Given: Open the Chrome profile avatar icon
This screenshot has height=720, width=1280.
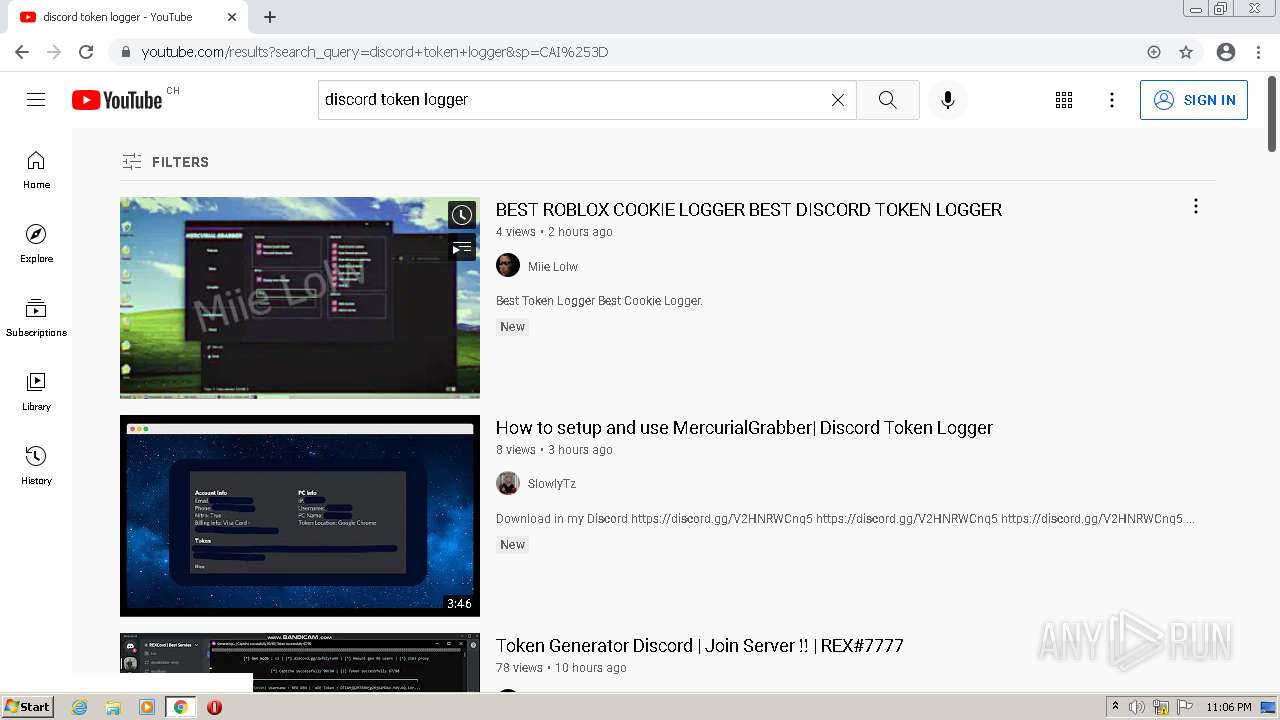Looking at the screenshot, I should coord(1226,52).
